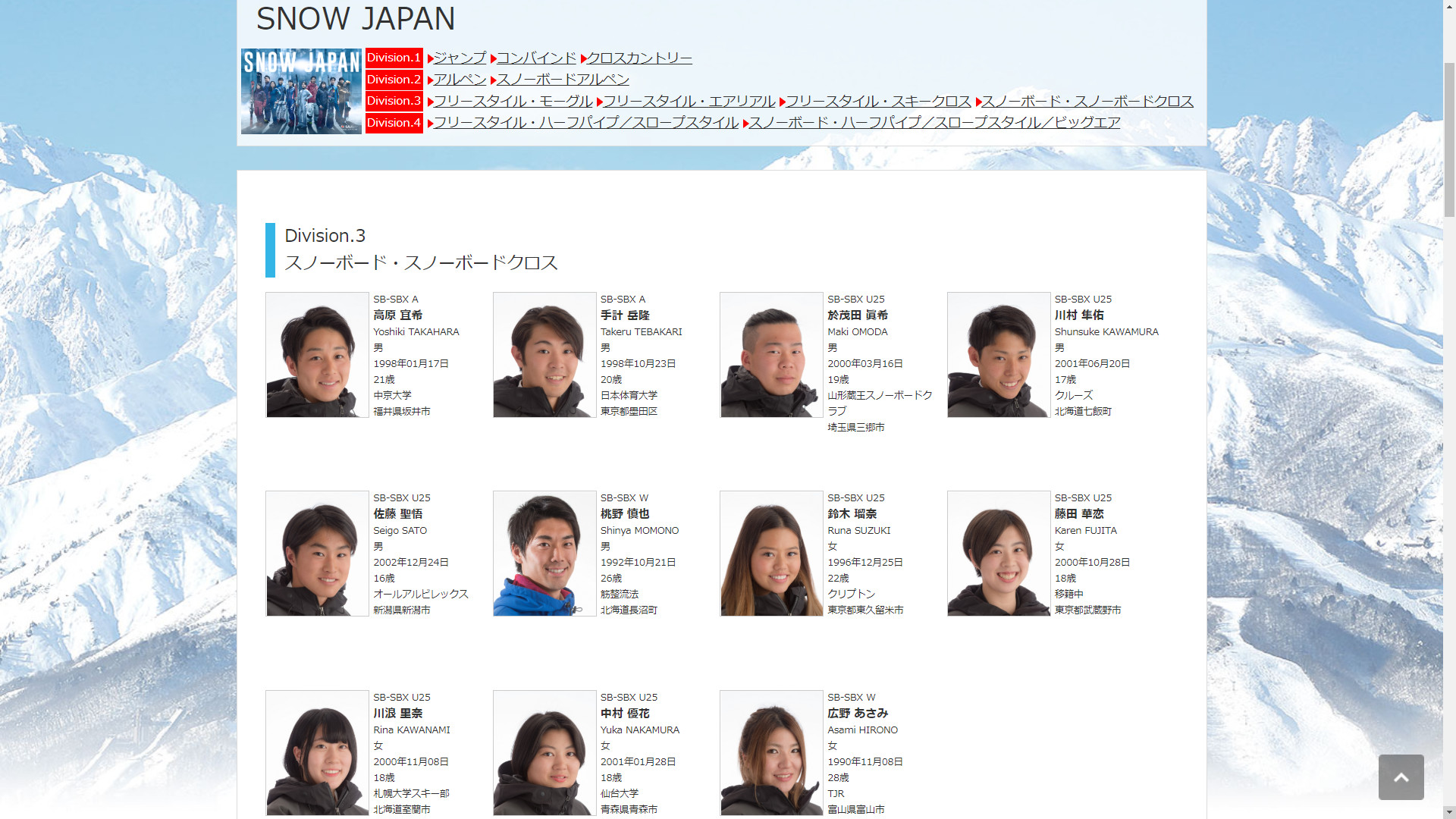Open the フリースタイル・モーグル link

513,102
